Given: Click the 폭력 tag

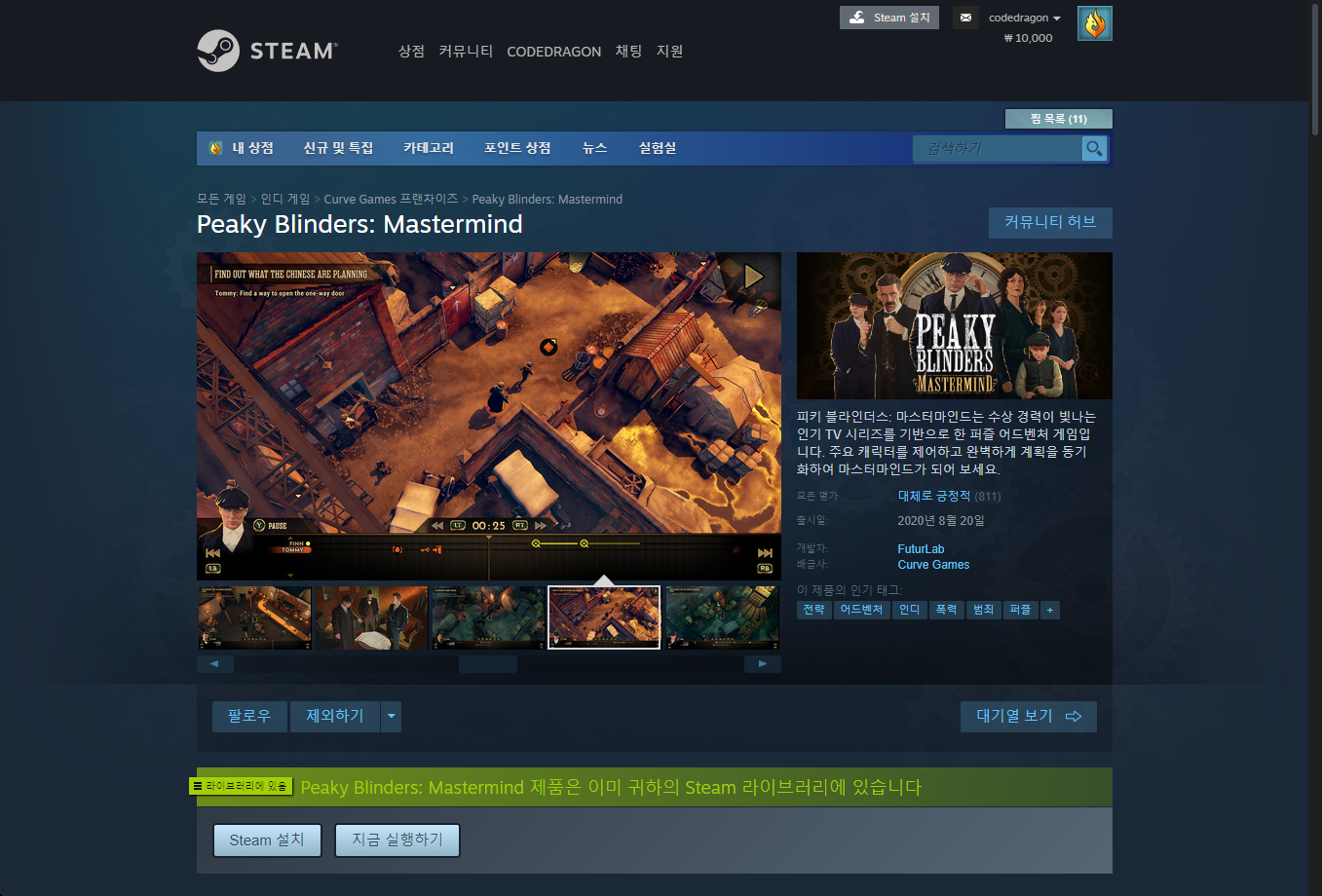Looking at the screenshot, I should [946, 610].
